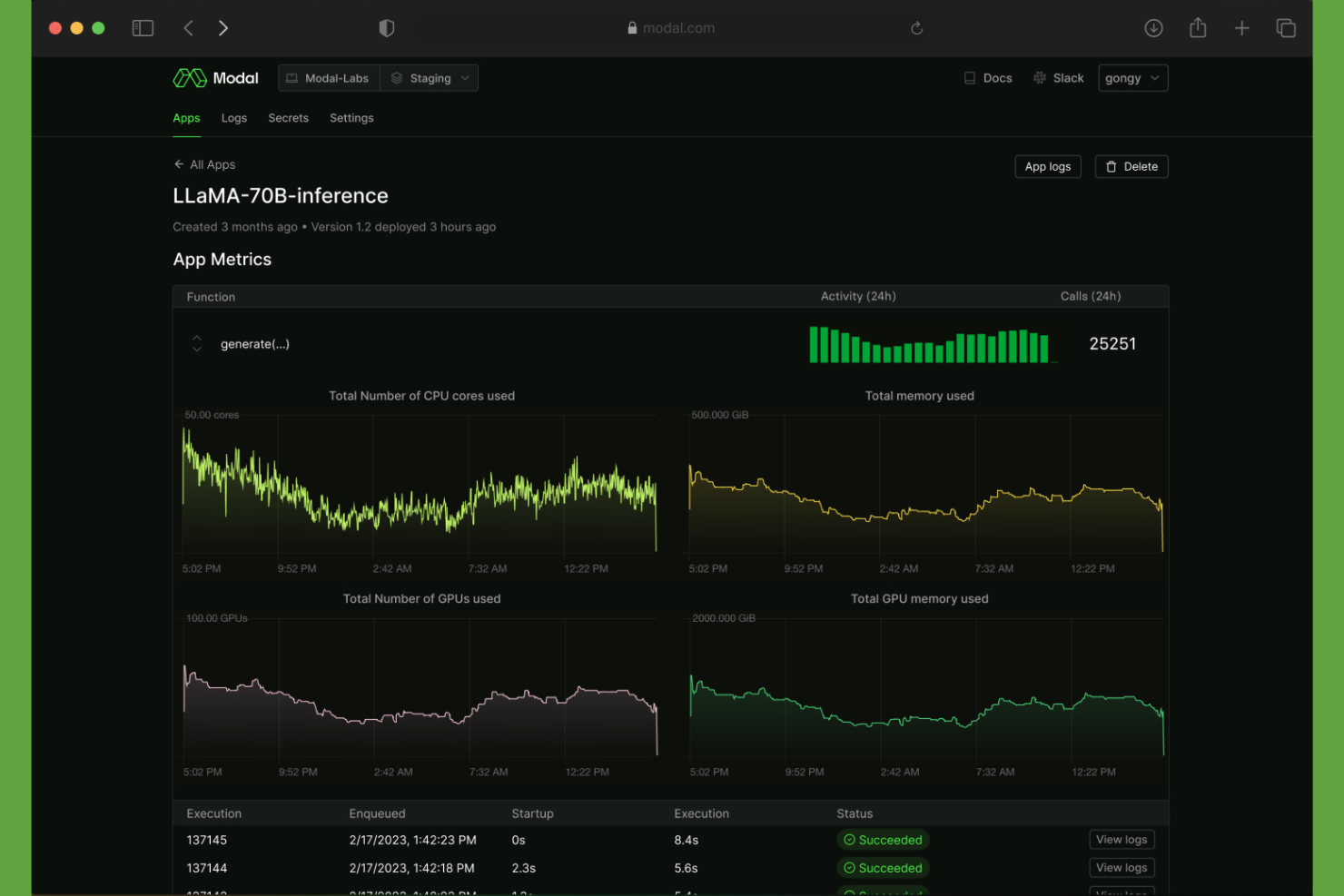Click the App Metrics heading

[x=222, y=260]
